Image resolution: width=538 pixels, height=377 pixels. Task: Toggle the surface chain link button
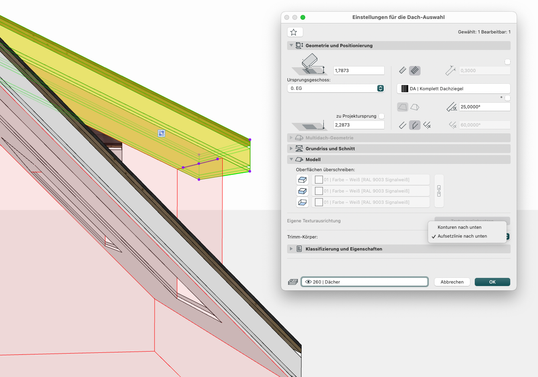[x=439, y=191]
